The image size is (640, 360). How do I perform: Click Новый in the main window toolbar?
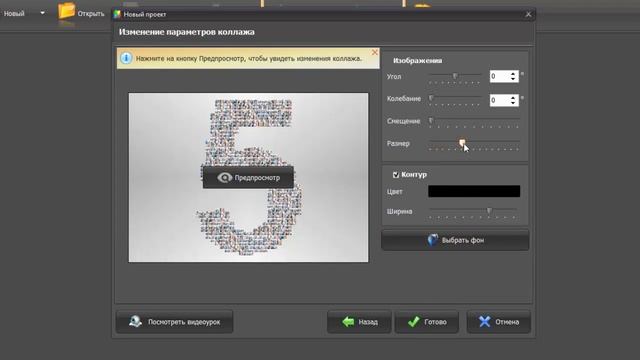tap(14, 13)
